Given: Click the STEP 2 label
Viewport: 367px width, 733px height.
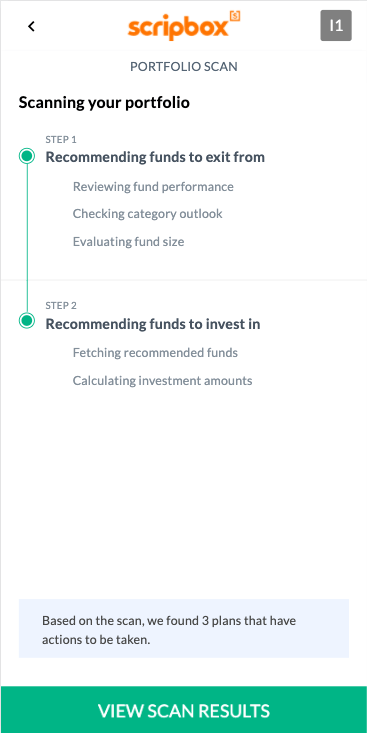Looking at the screenshot, I should (61, 306).
